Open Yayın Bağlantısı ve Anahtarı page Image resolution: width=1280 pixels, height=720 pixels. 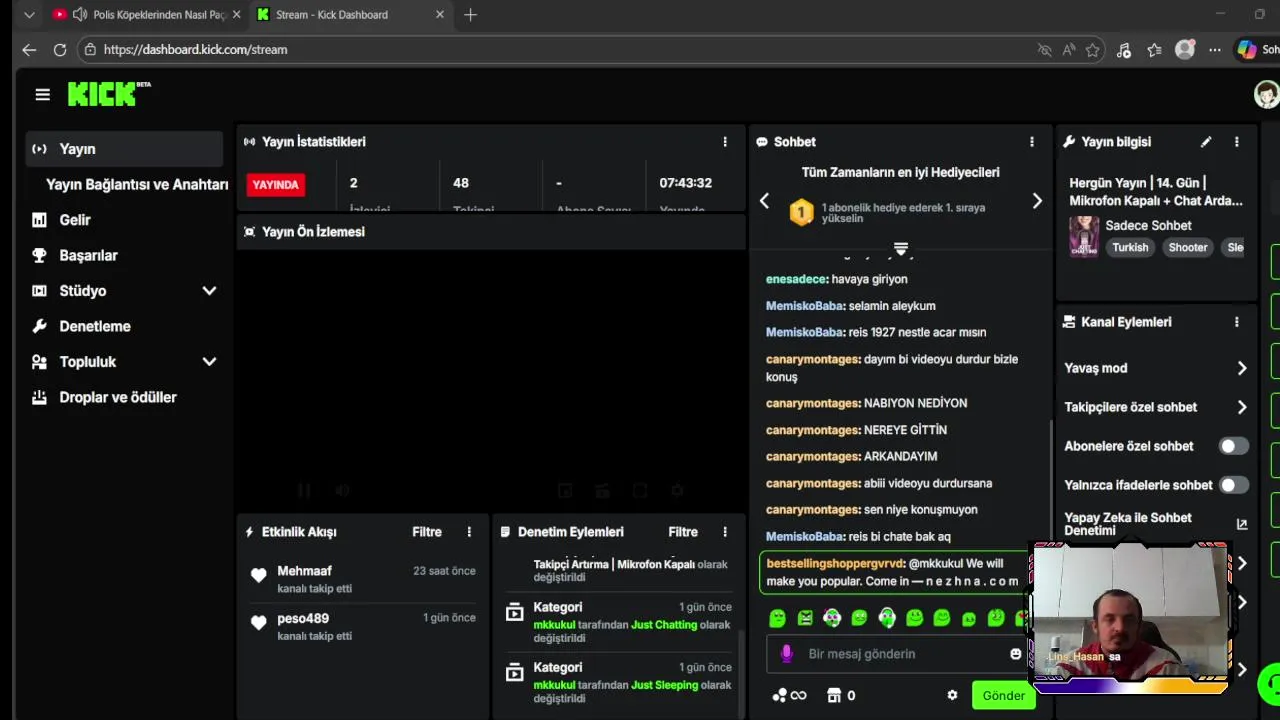click(x=137, y=184)
